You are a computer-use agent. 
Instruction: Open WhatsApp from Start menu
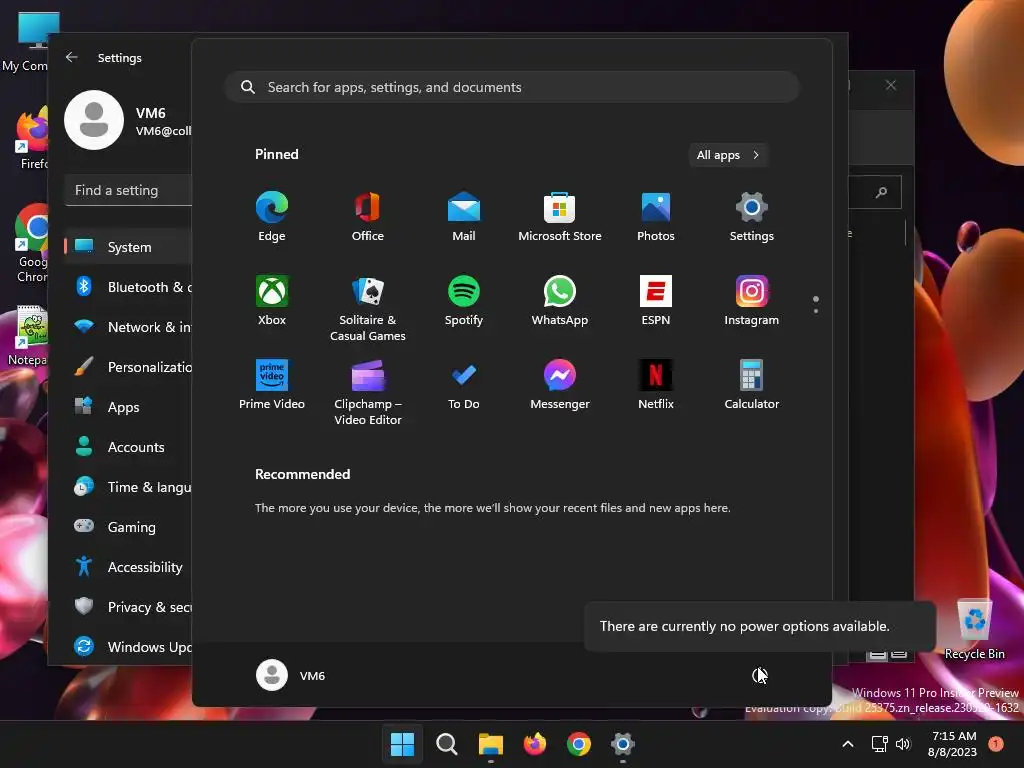[x=560, y=301]
